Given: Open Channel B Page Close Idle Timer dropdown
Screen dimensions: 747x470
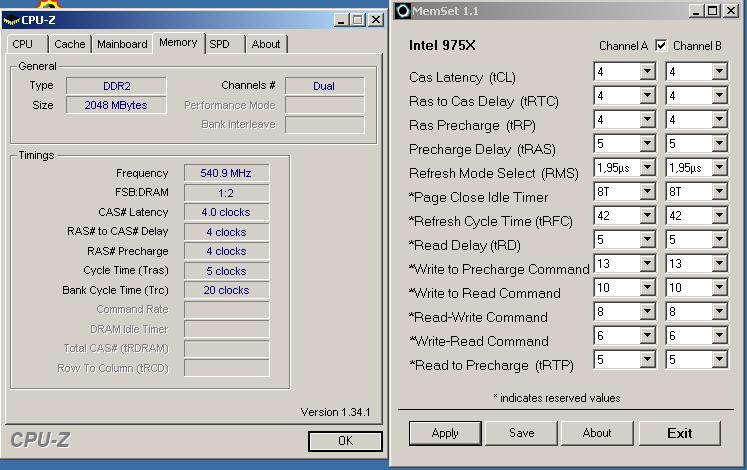Looking at the screenshot, I should click(x=719, y=191).
